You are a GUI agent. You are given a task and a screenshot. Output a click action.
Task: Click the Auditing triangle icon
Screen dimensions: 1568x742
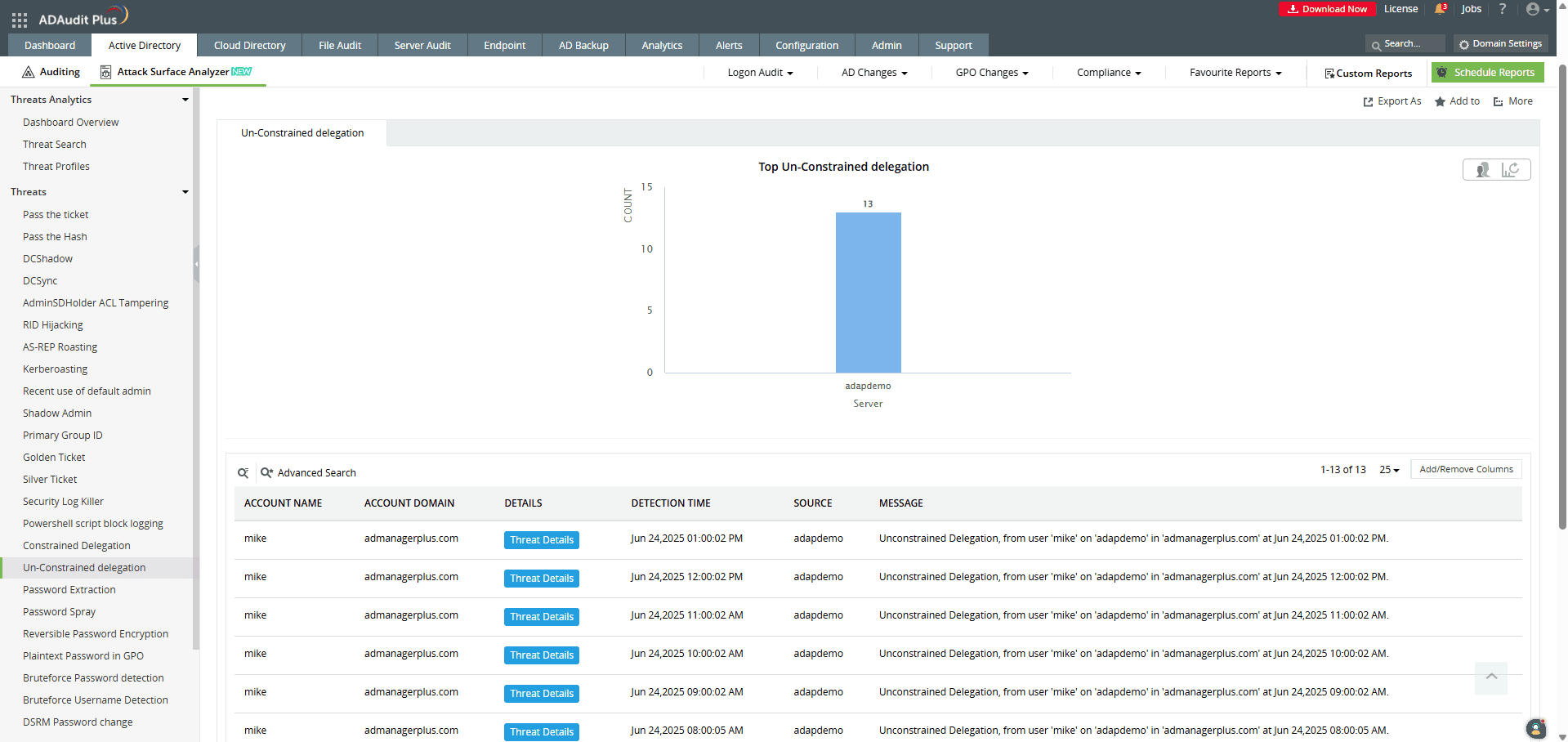click(x=29, y=72)
